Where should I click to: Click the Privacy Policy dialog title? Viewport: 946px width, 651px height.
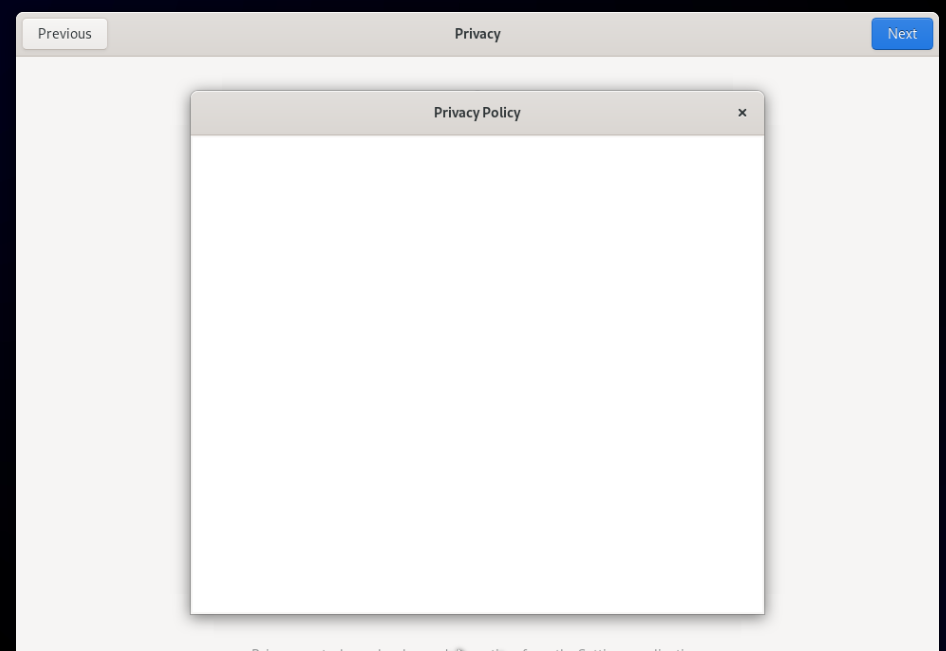coord(477,113)
